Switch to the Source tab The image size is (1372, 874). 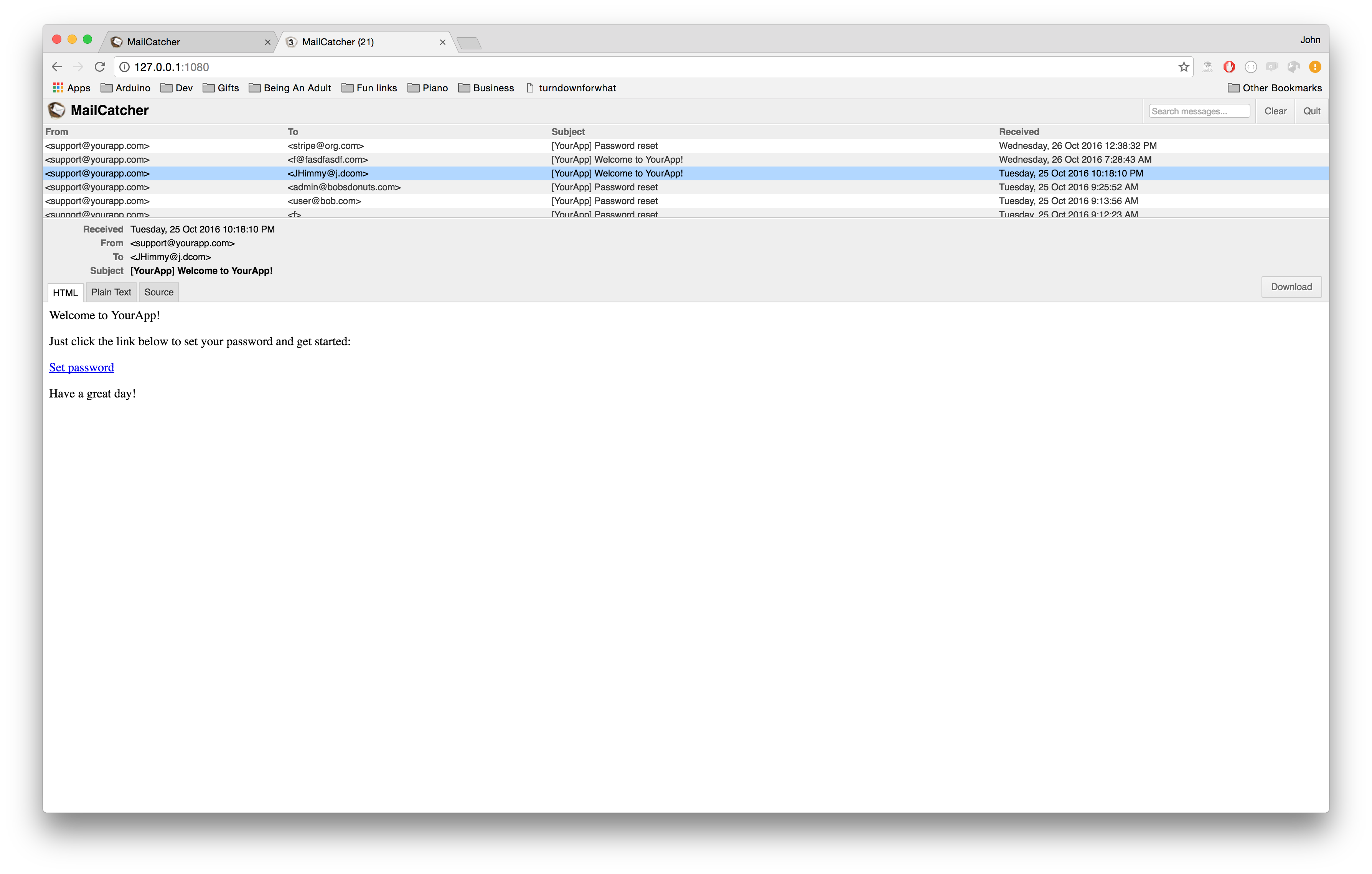tap(158, 292)
